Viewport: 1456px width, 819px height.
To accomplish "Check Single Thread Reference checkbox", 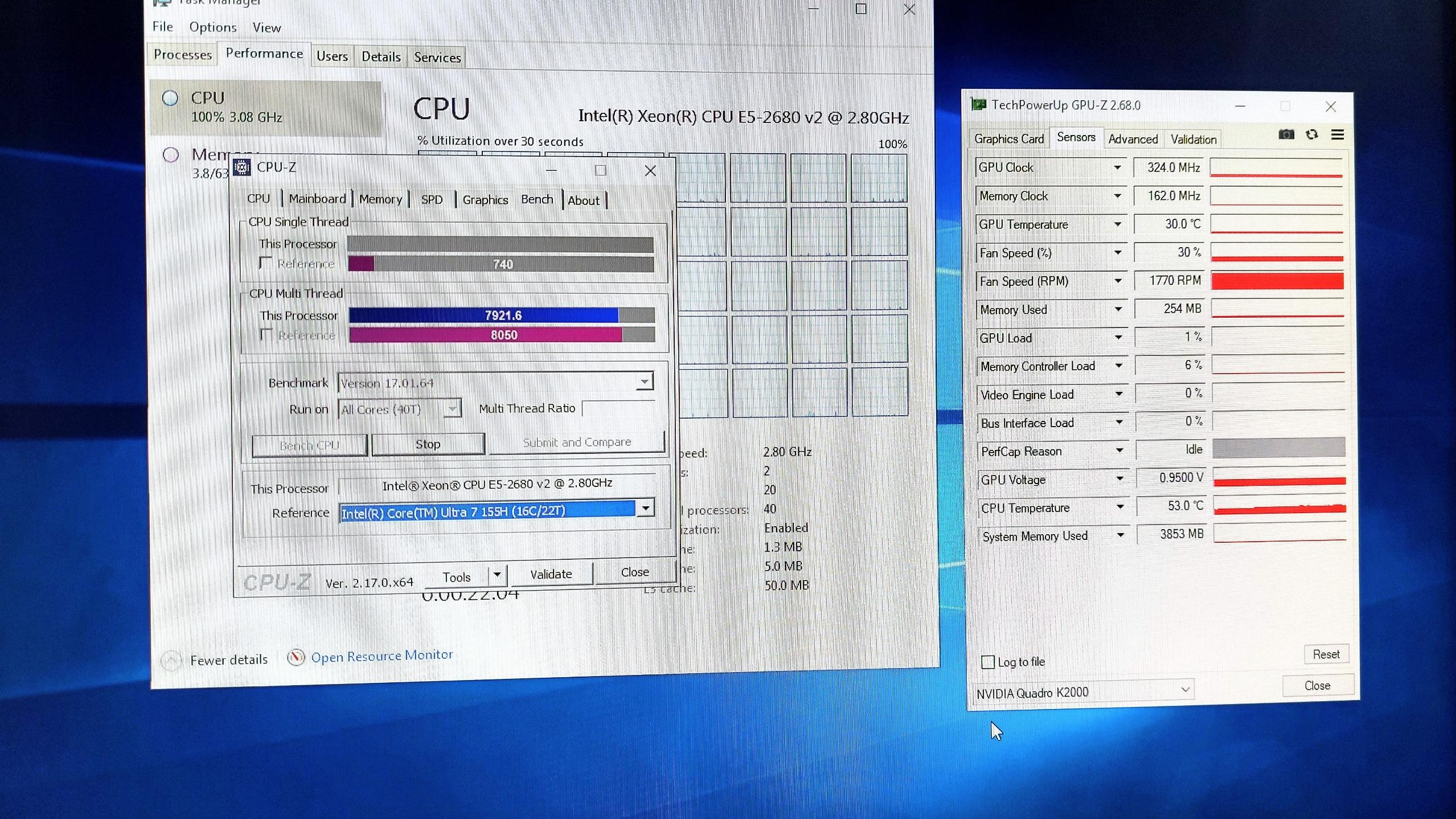I will (265, 263).
